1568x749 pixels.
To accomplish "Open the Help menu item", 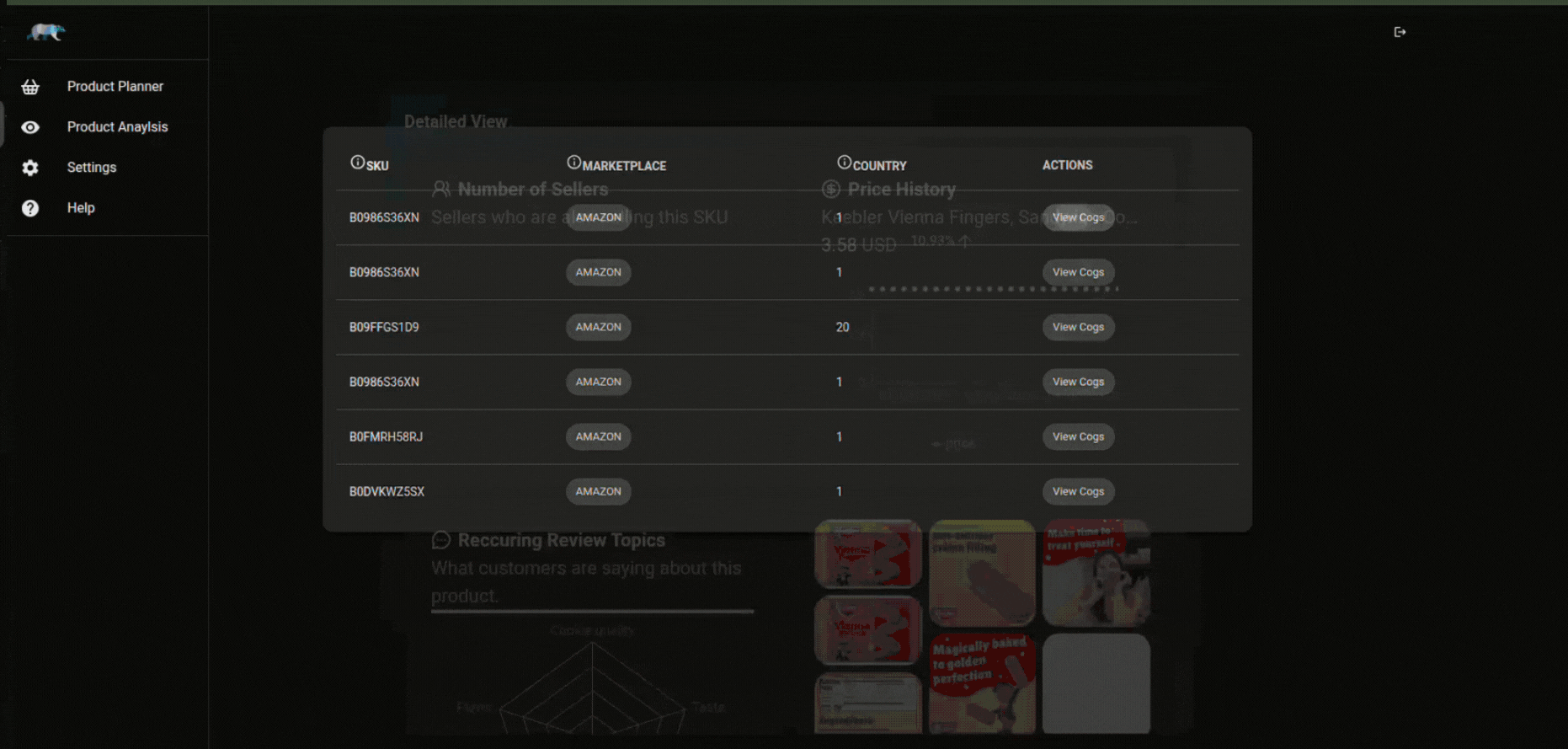I will tap(81, 208).
